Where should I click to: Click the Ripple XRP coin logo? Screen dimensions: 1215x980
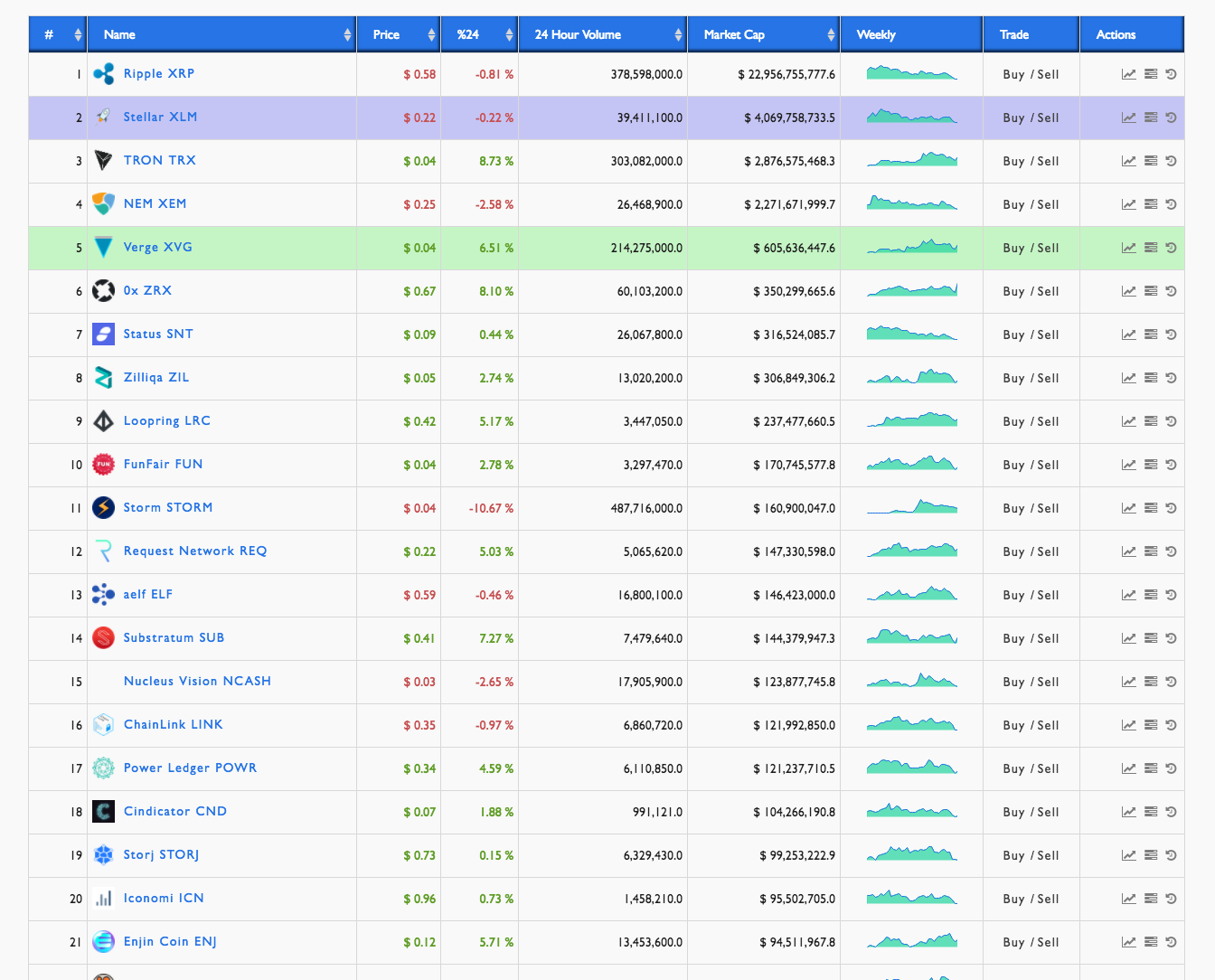104,74
